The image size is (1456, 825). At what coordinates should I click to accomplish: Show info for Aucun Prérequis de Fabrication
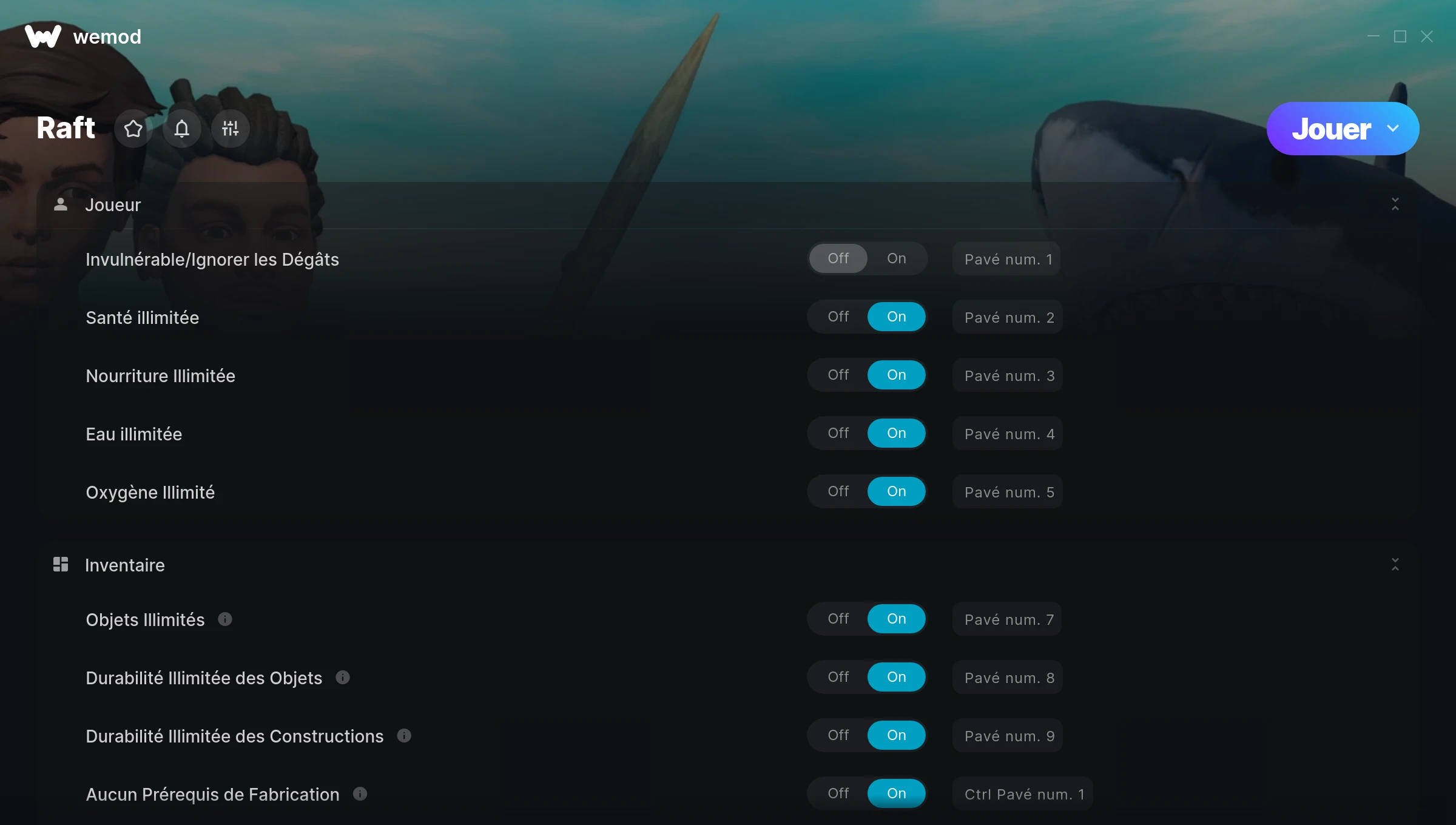coord(360,793)
